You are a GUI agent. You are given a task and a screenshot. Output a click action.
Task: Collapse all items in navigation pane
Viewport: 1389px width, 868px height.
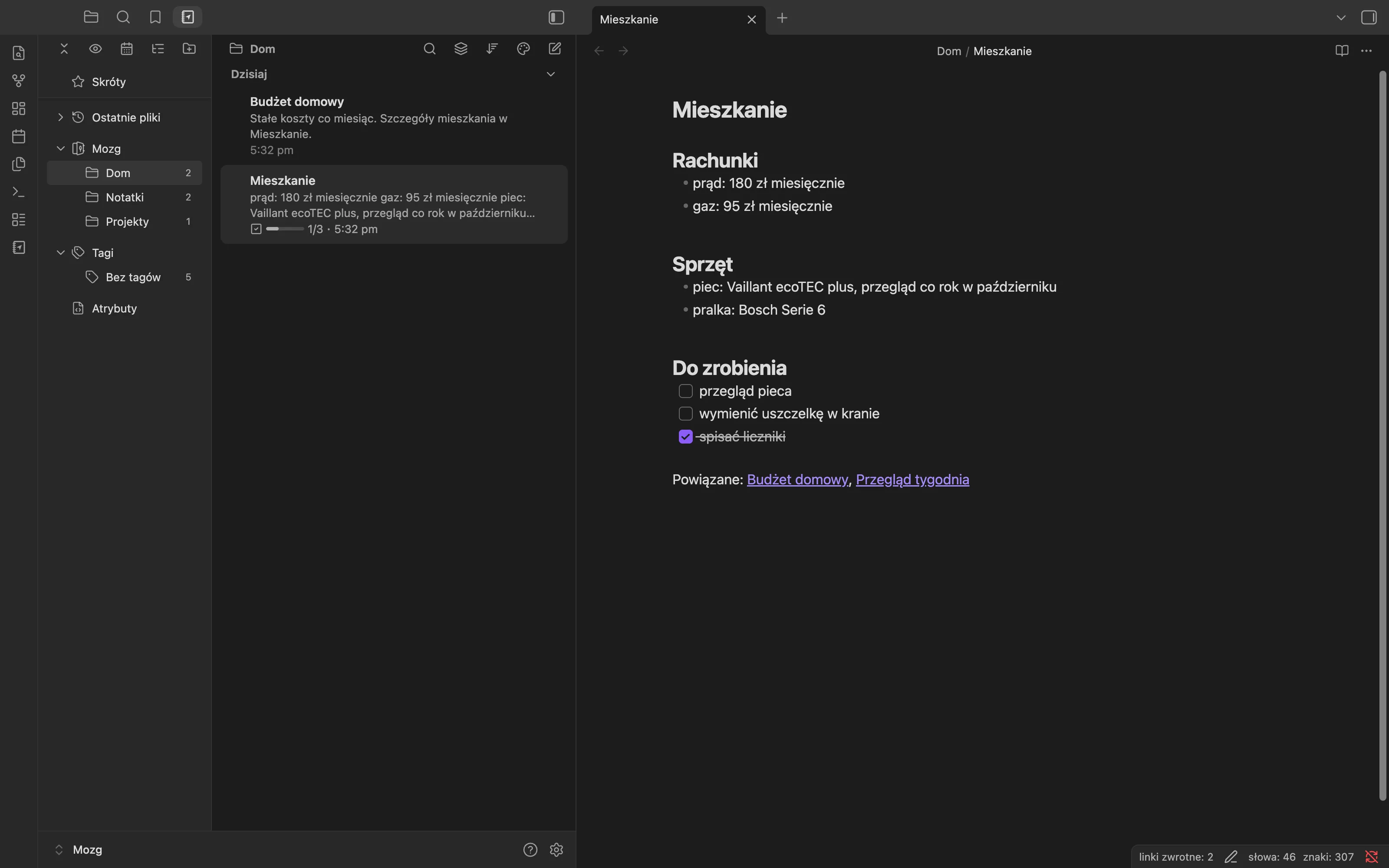[x=64, y=49]
